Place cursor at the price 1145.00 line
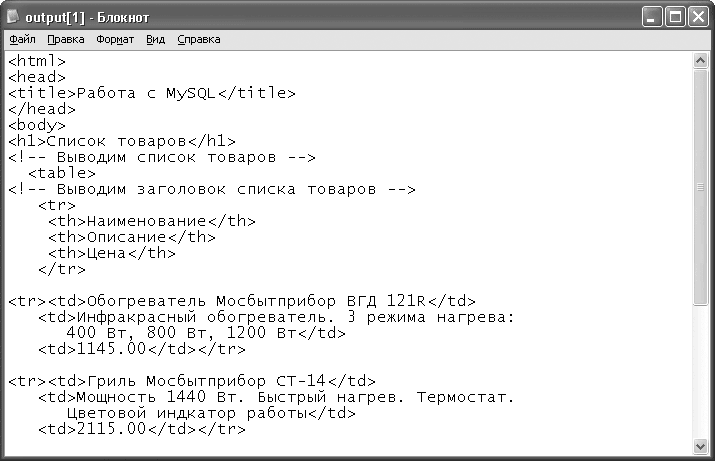 point(142,349)
